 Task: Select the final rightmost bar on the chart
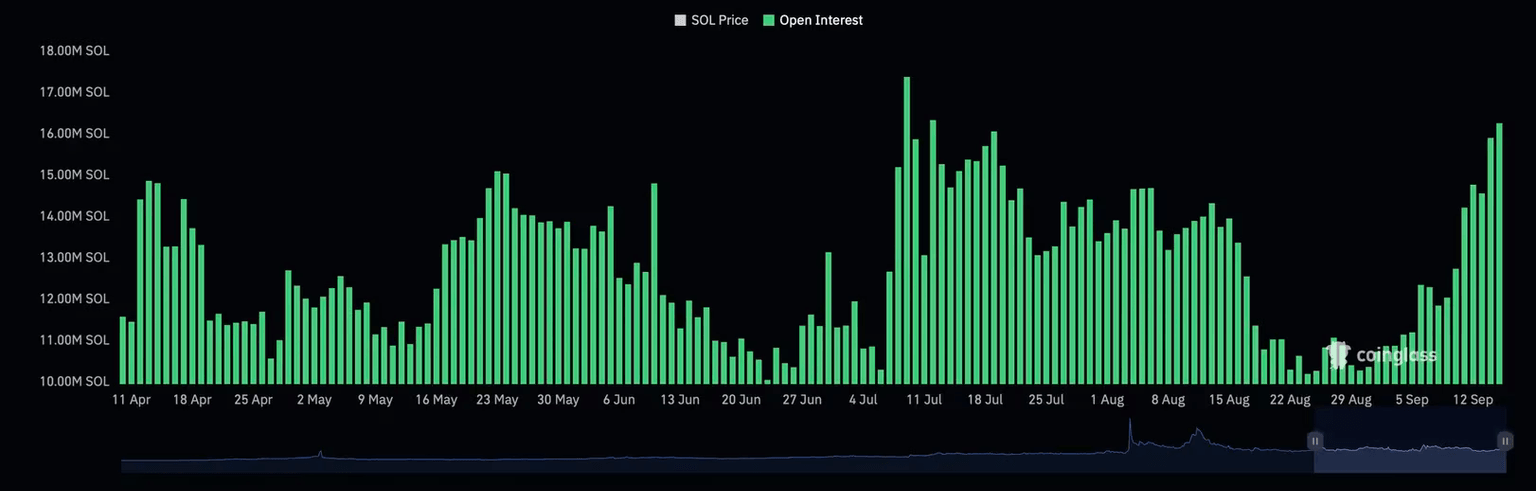click(x=1499, y=254)
